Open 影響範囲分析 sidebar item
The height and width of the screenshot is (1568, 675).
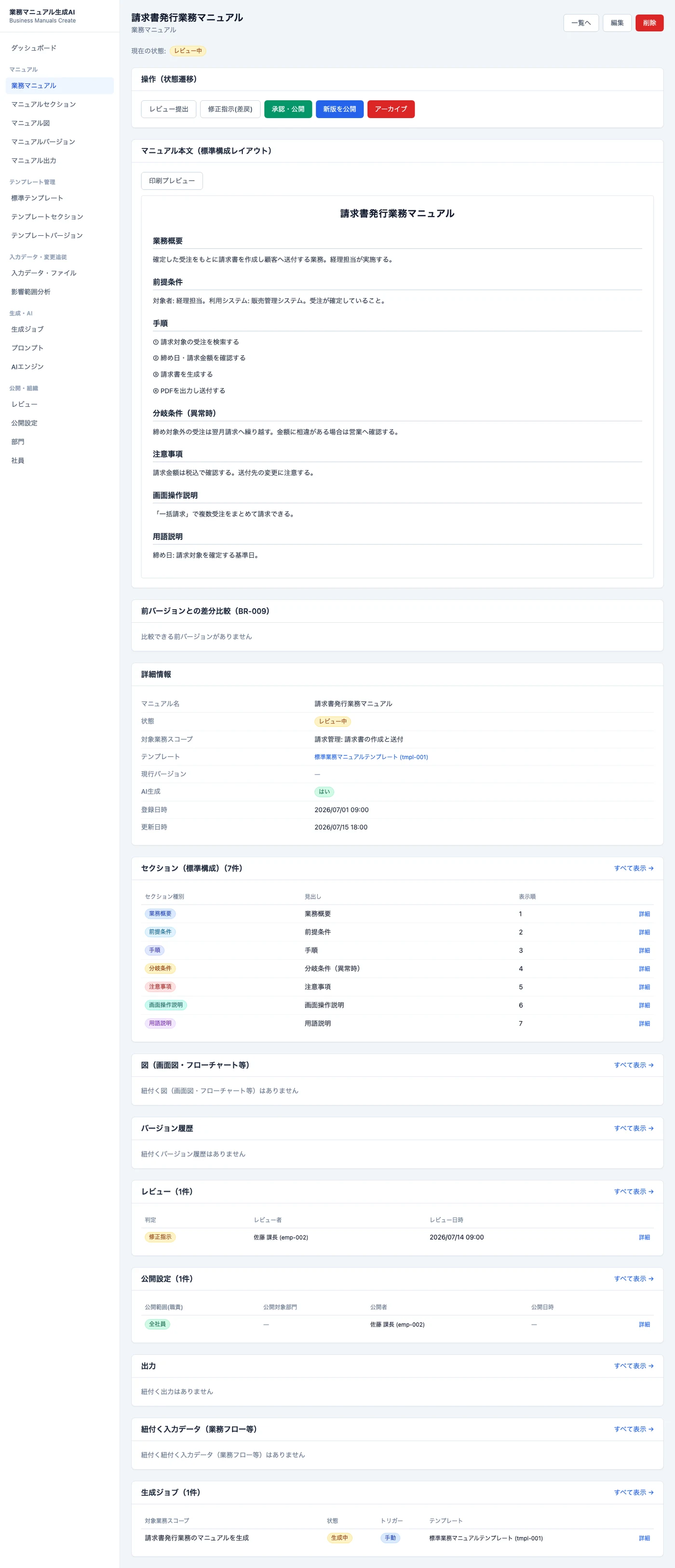[x=60, y=292]
